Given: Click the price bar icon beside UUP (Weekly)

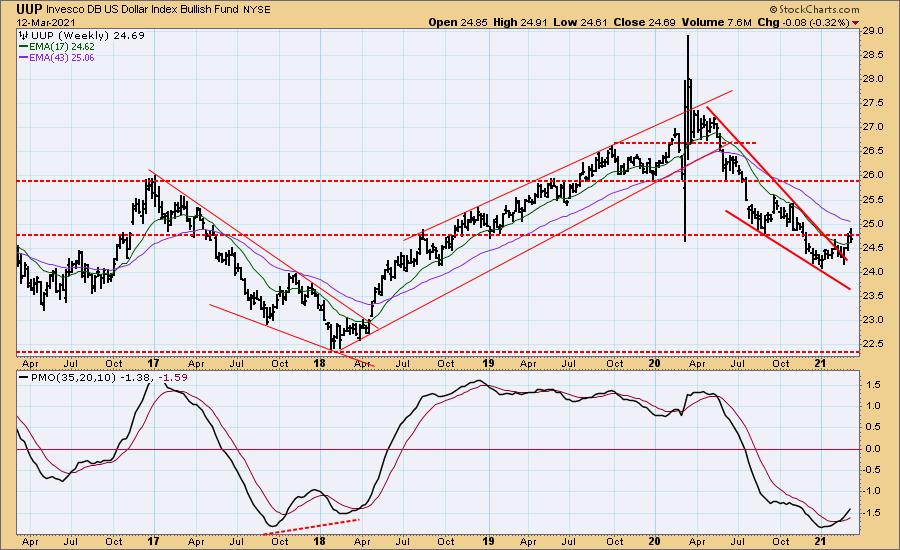Looking at the screenshot, I should [x=23, y=36].
